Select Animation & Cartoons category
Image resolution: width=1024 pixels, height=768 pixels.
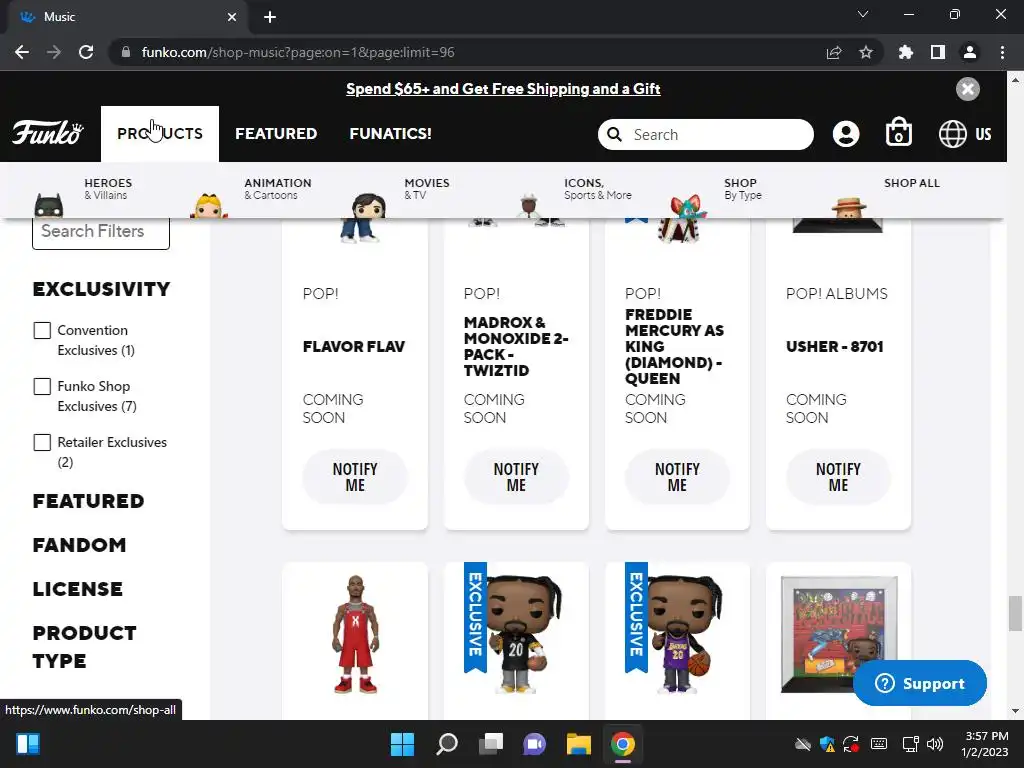278,189
